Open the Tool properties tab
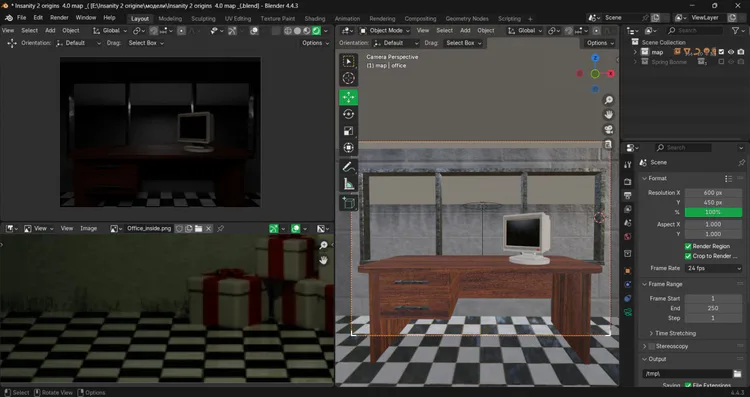The width and height of the screenshot is (750, 397). coord(628,165)
